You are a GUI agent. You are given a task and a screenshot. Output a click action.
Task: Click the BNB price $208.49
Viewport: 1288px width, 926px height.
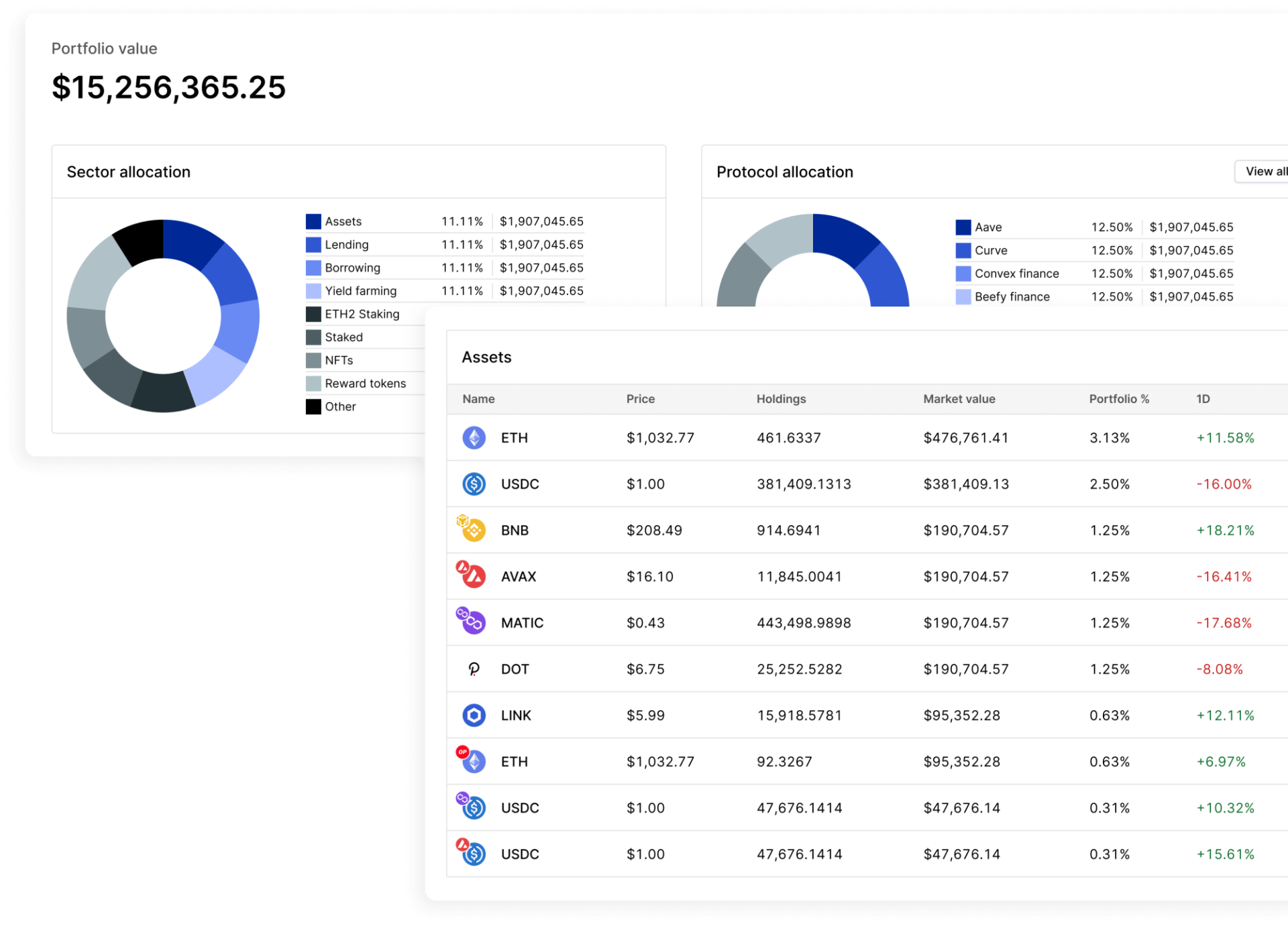coord(654,530)
